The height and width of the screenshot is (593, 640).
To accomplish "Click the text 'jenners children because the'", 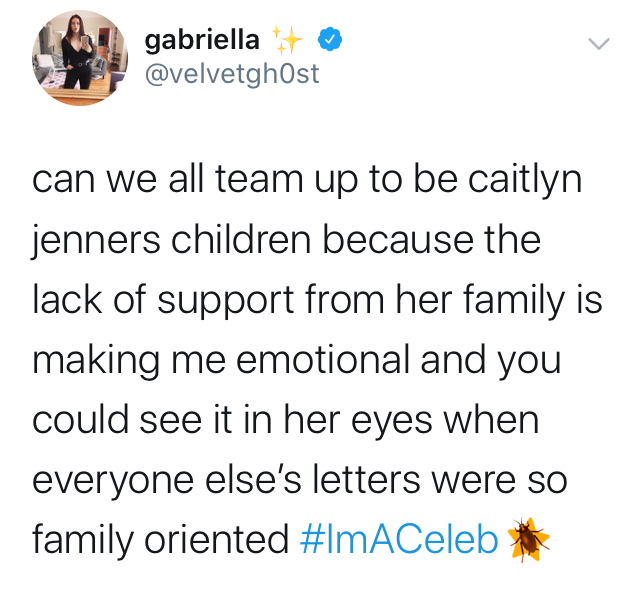I will point(287,240).
